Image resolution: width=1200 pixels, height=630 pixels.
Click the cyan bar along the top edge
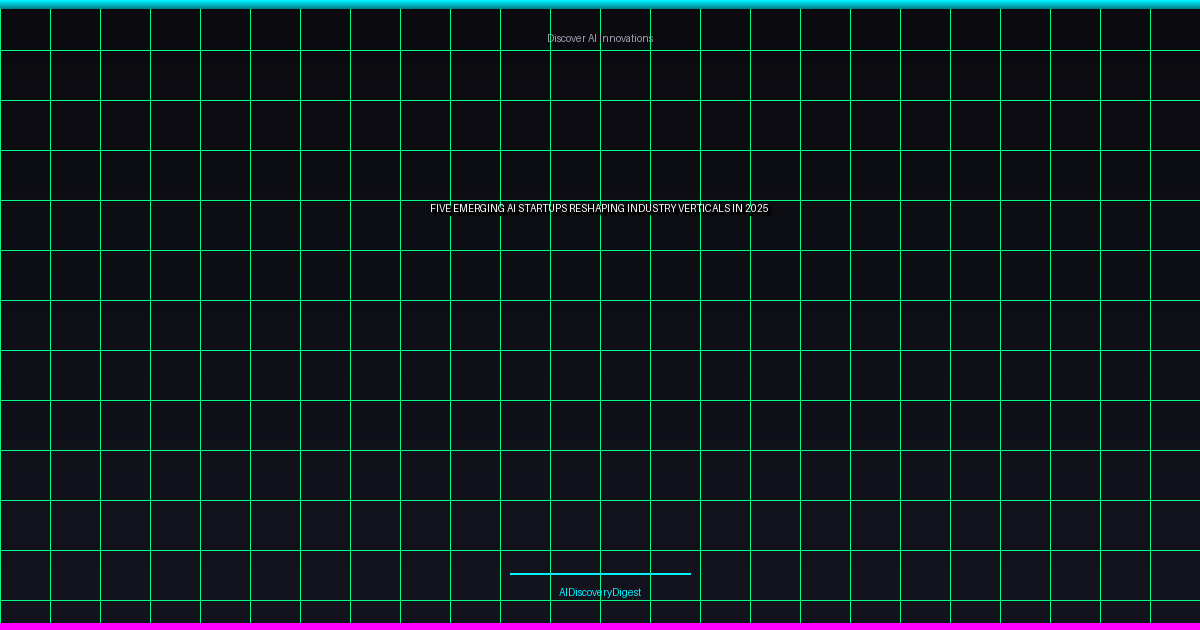tap(600, 4)
